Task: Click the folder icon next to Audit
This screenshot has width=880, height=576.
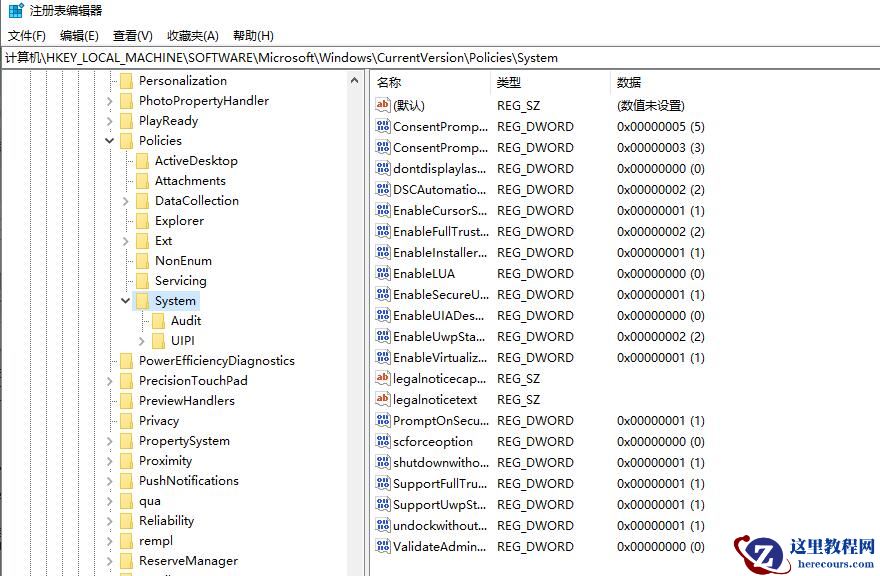Action: [160, 321]
